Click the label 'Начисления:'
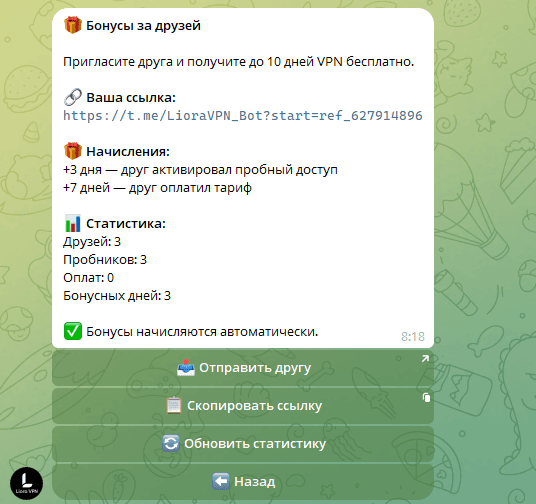Screen dimensions: 536x504 pyautogui.click(x=128, y=151)
